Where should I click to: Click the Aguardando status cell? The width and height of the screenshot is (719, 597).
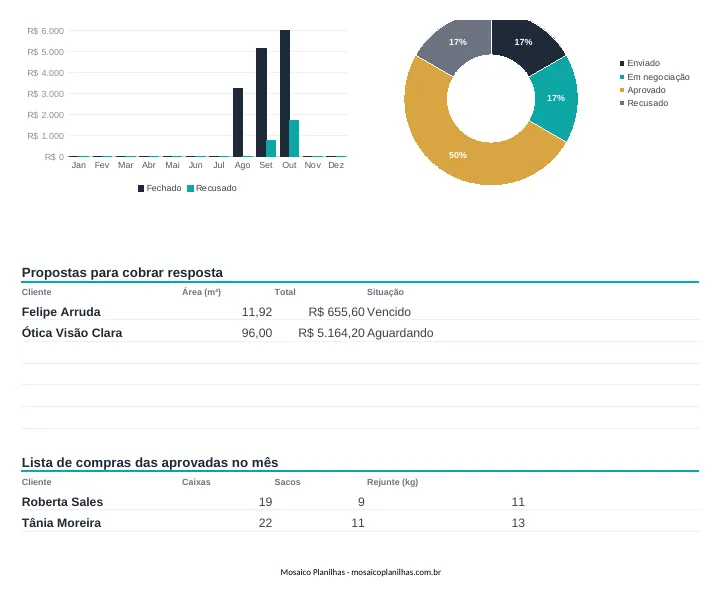pos(400,333)
